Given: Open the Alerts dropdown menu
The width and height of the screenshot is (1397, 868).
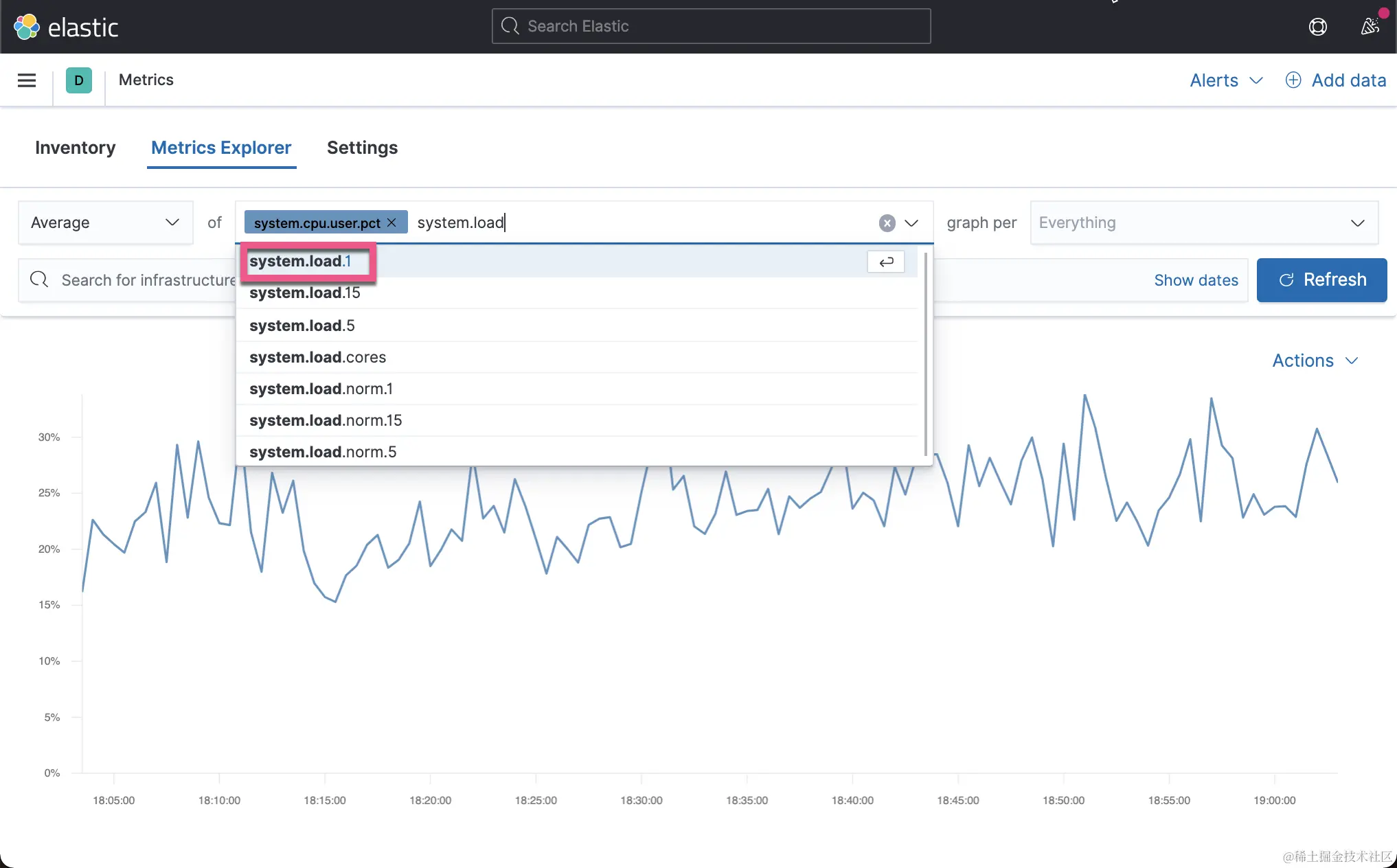Looking at the screenshot, I should click(1226, 80).
